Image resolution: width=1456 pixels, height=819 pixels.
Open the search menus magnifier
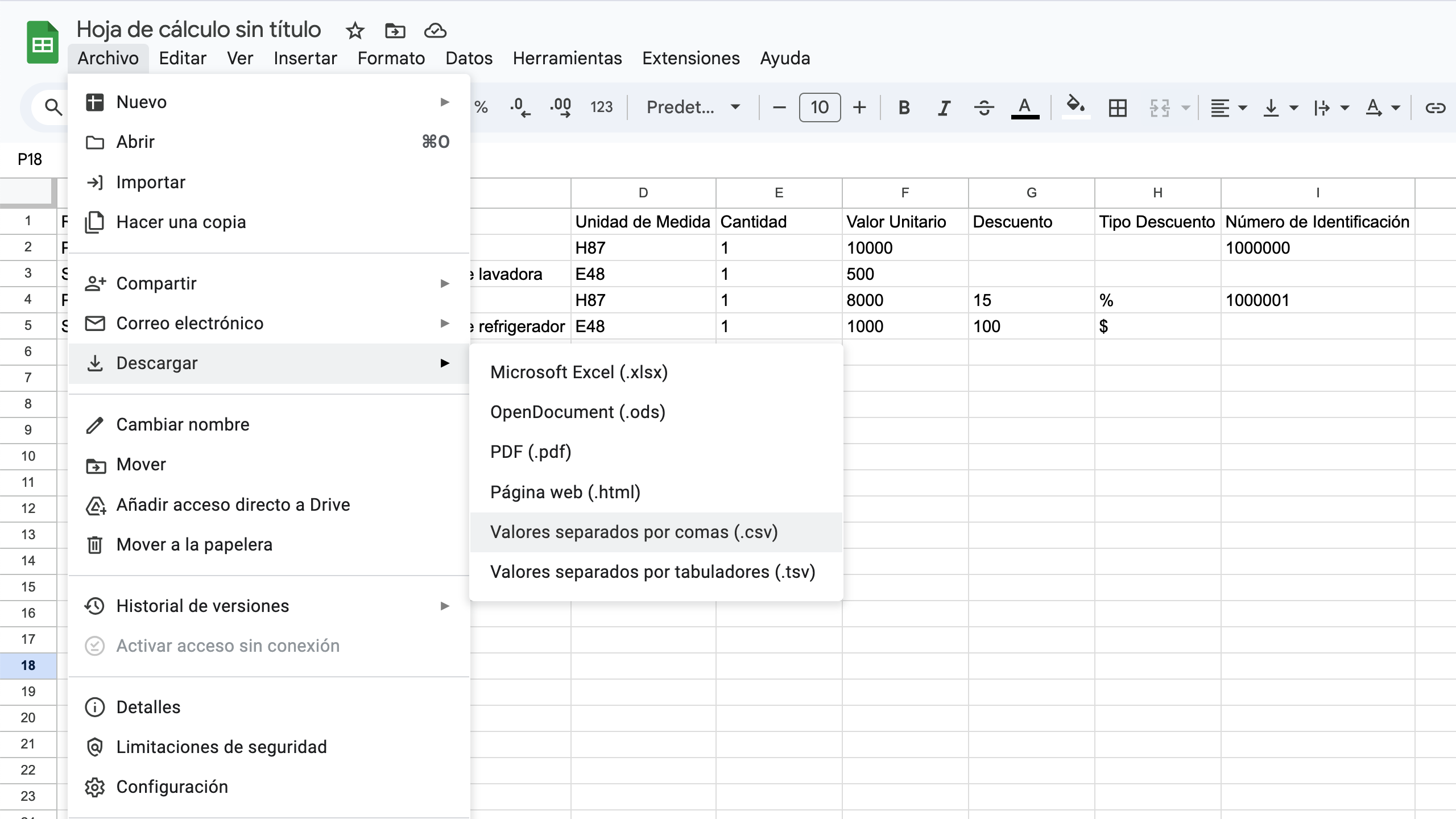pos(53,107)
